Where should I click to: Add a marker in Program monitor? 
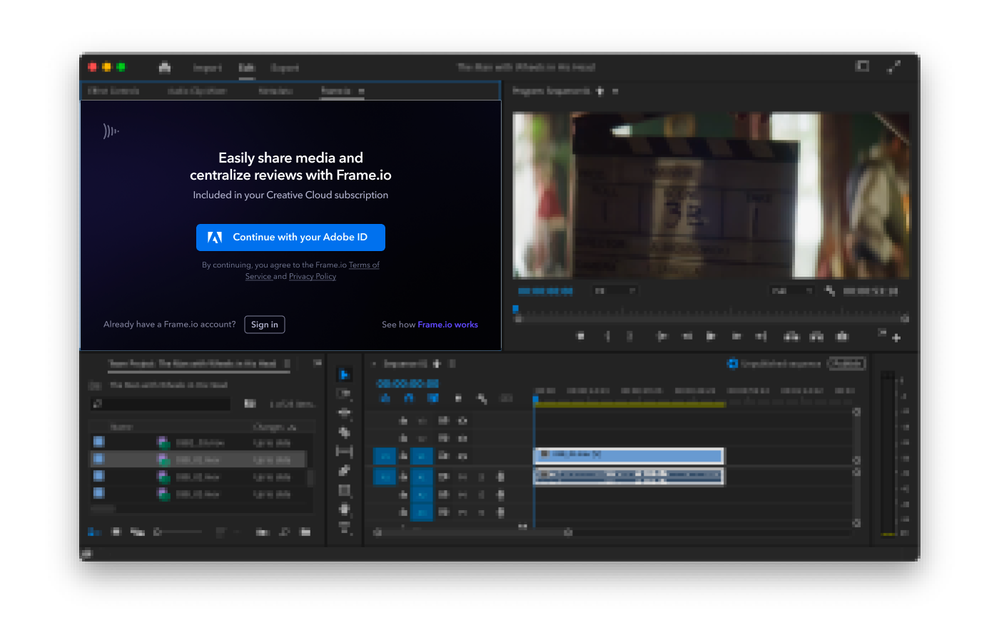tap(580, 336)
